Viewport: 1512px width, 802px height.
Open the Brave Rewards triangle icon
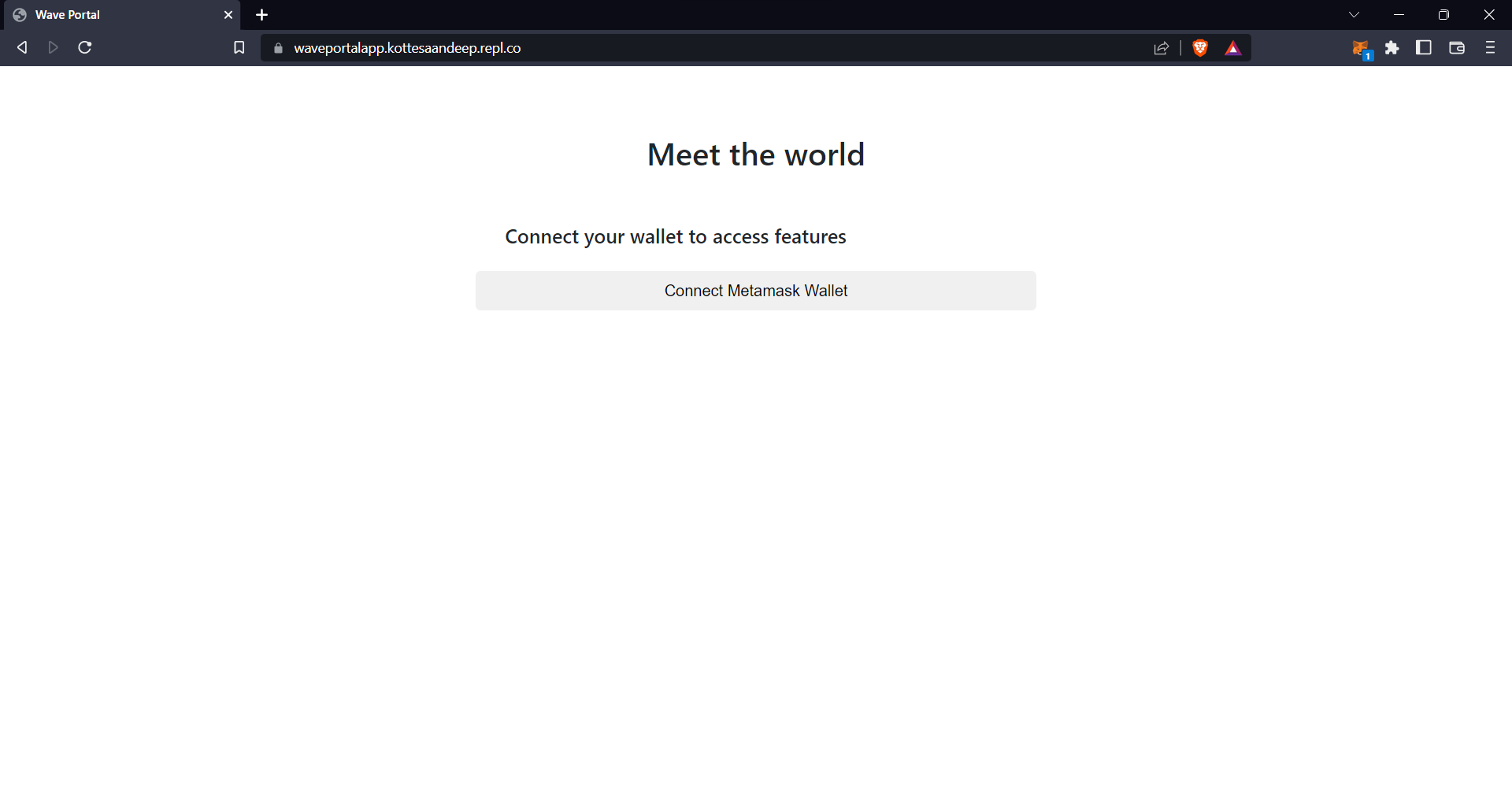tap(1233, 48)
